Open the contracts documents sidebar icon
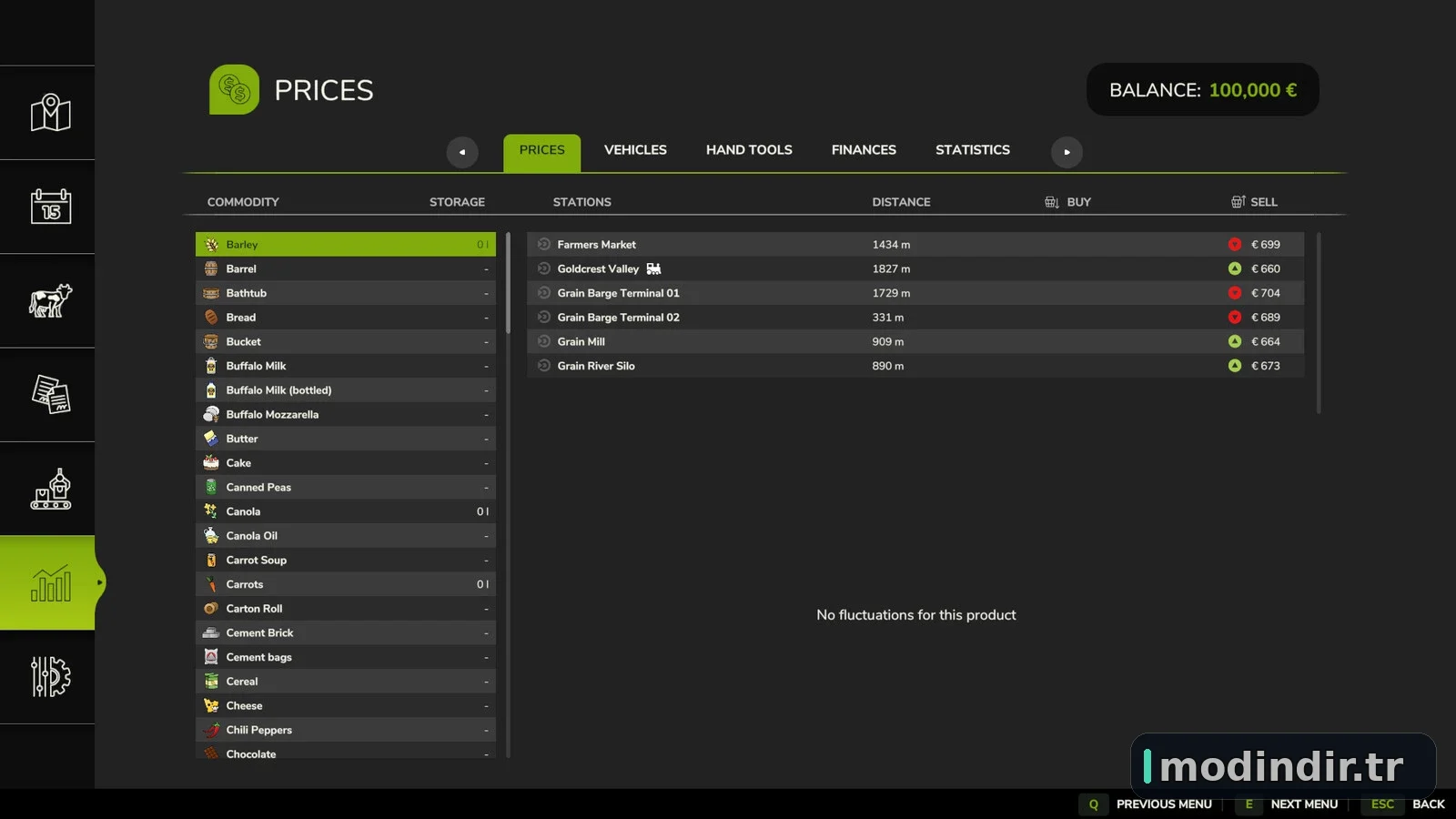 (x=50, y=394)
